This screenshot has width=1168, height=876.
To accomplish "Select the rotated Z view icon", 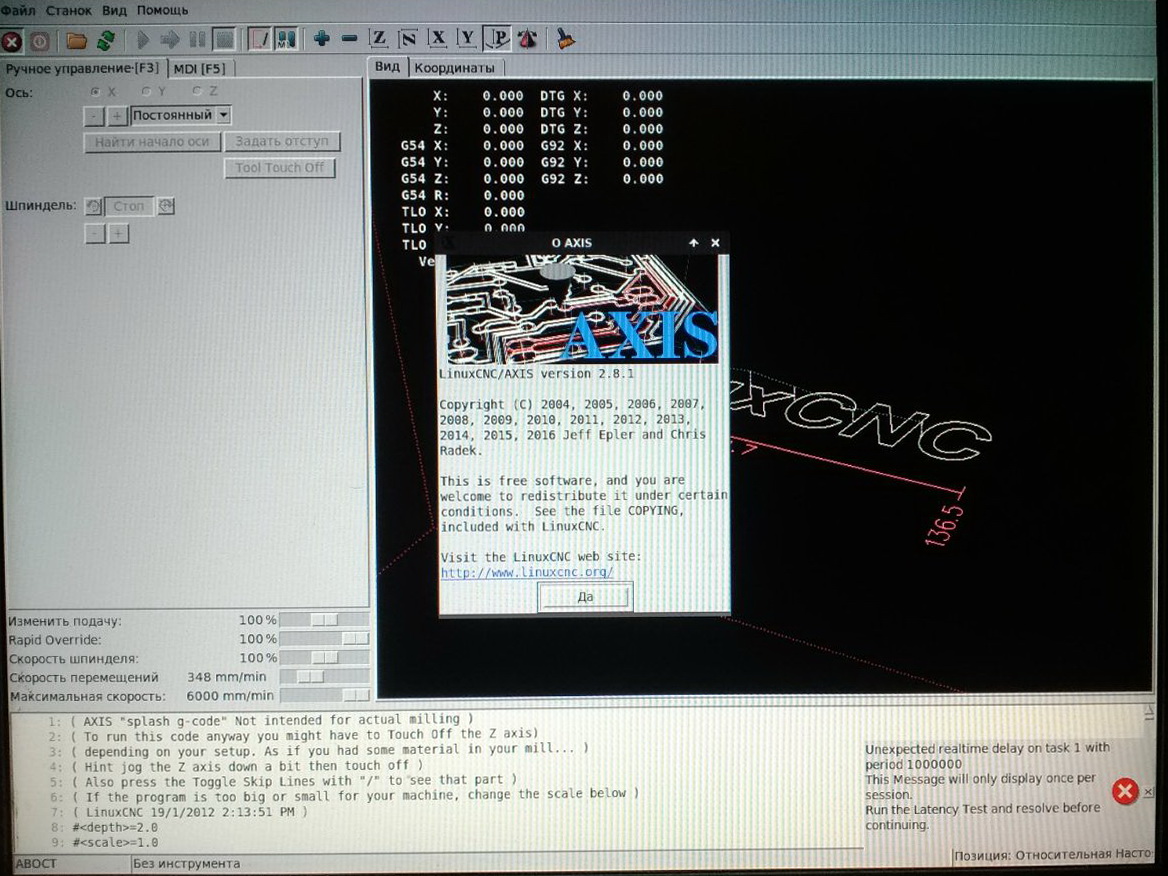I will click(x=408, y=38).
